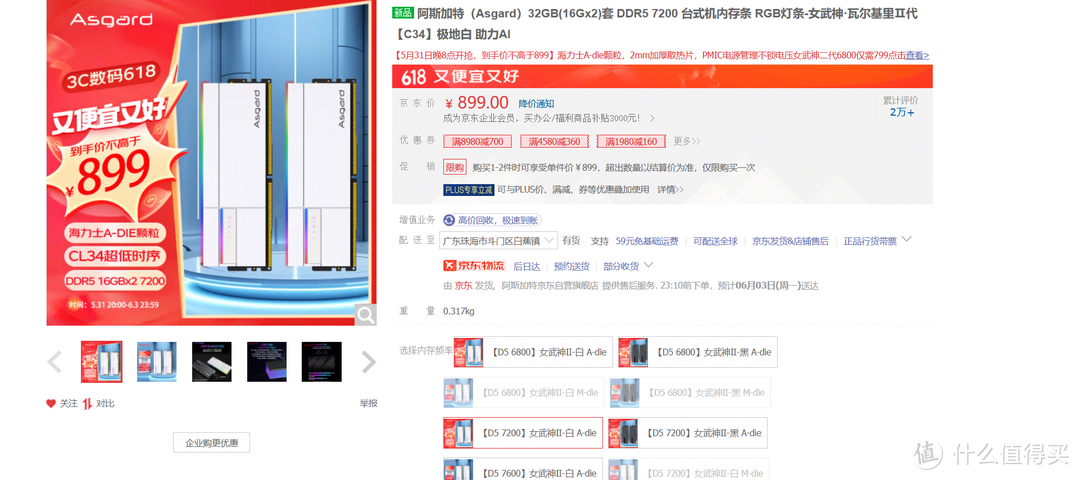Image resolution: width=1080 pixels, height=480 pixels.
Task: Click 阿斯加特京东自营旗舰店 store link
Action: tap(550, 285)
